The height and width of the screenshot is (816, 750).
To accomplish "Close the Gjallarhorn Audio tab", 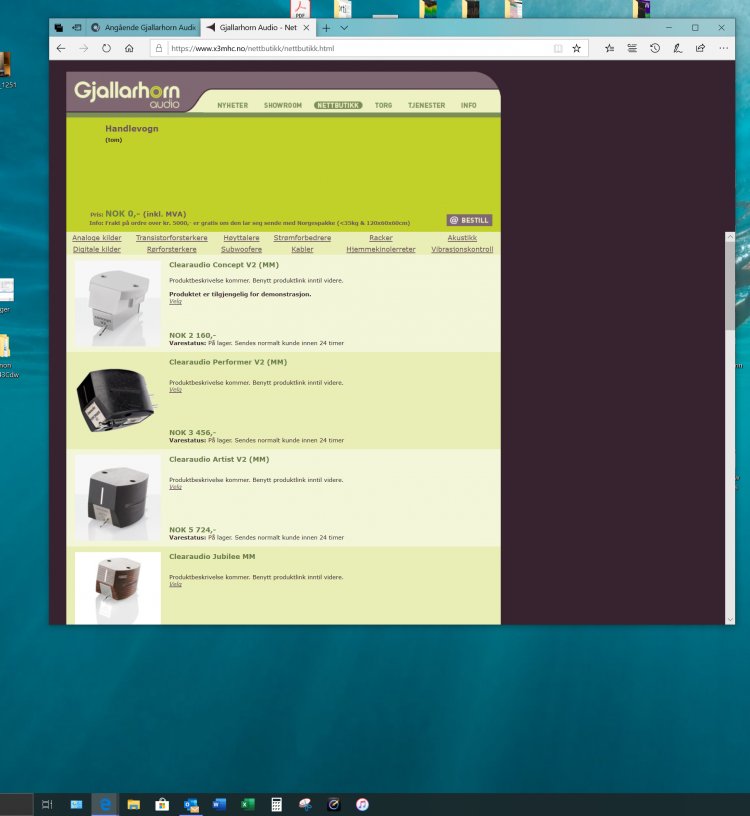I will (307, 28).
